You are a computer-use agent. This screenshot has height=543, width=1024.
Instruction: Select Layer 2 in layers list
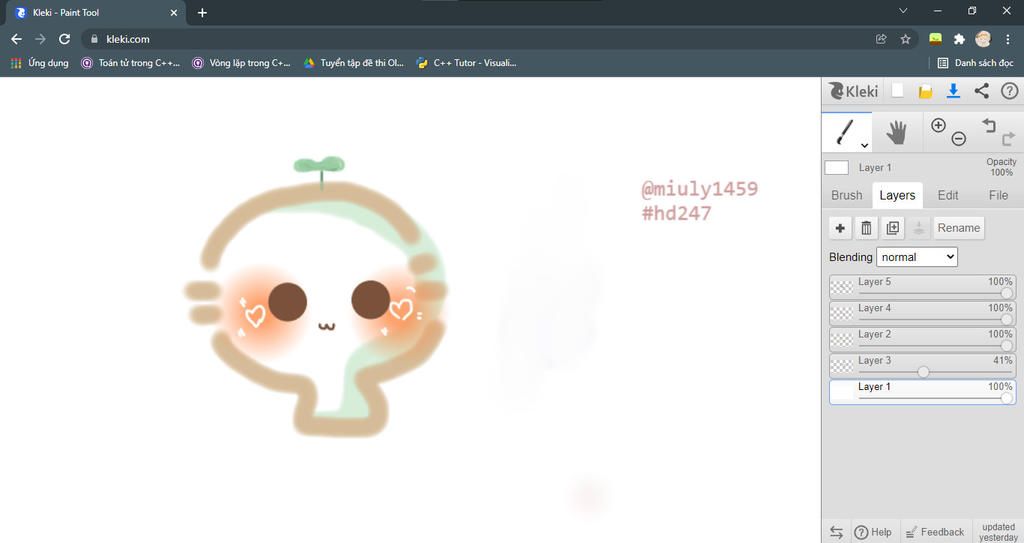pyautogui.click(x=922, y=339)
